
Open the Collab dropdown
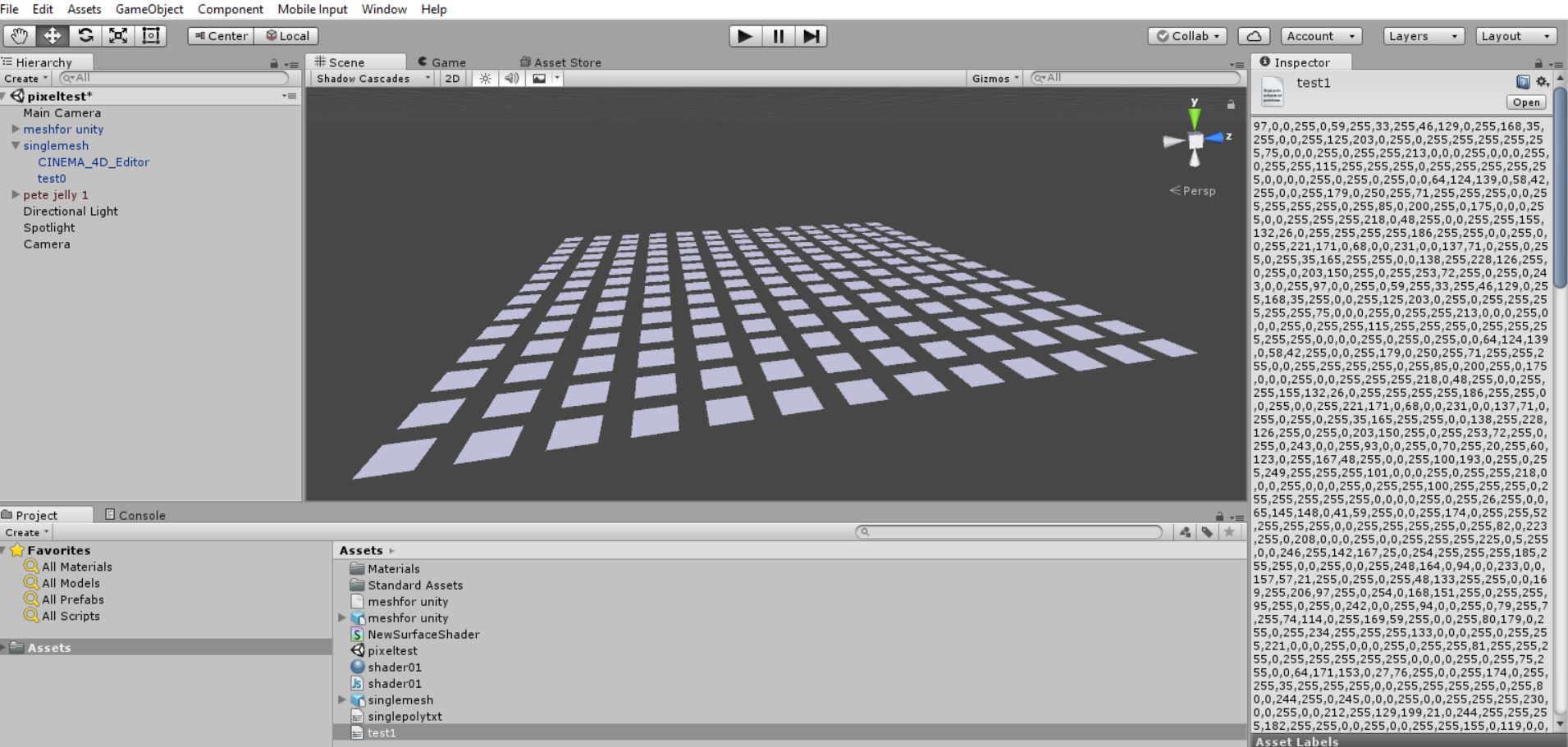(1188, 36)
